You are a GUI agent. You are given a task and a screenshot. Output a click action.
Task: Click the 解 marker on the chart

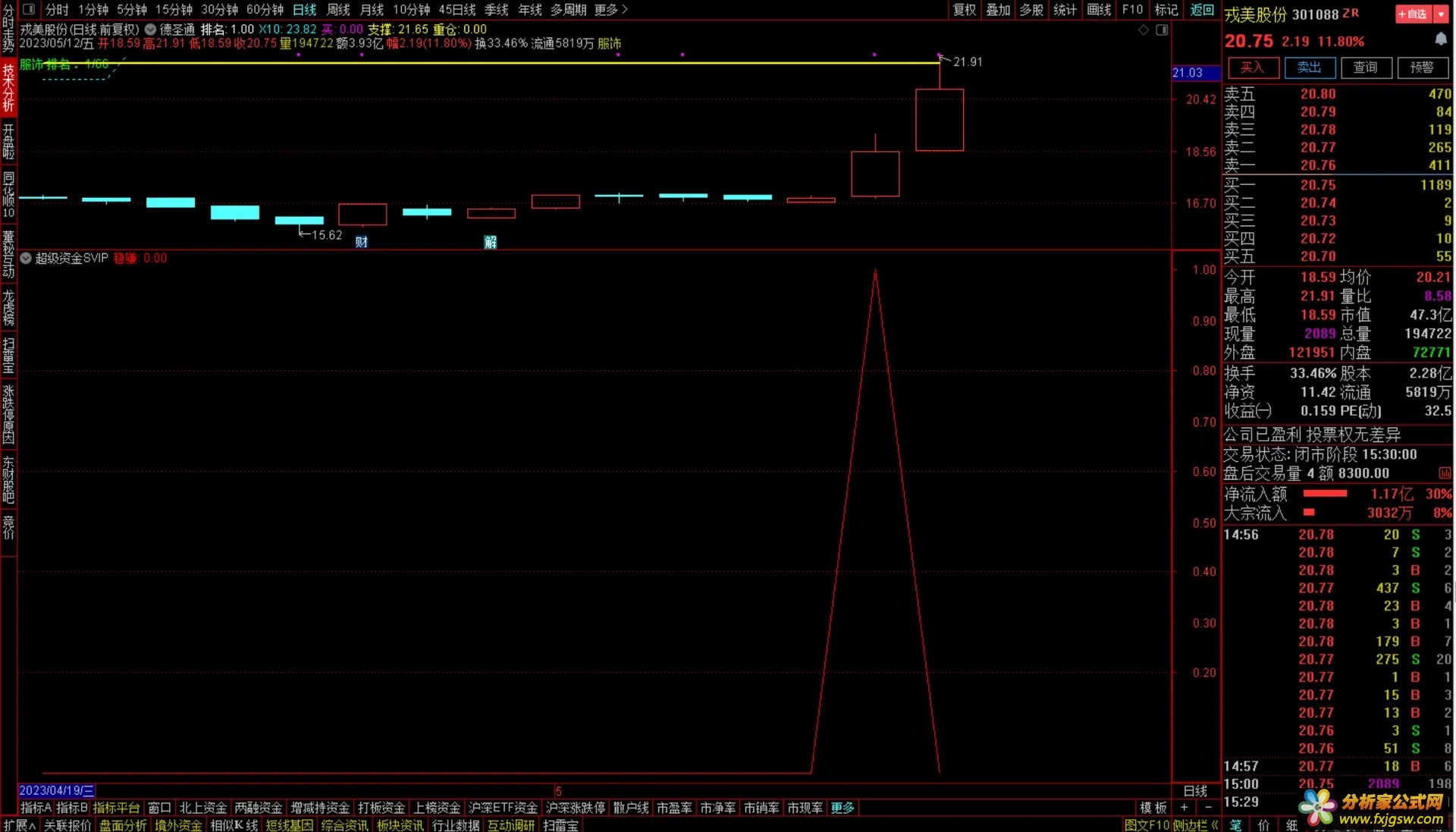click(x=491, y=242)
